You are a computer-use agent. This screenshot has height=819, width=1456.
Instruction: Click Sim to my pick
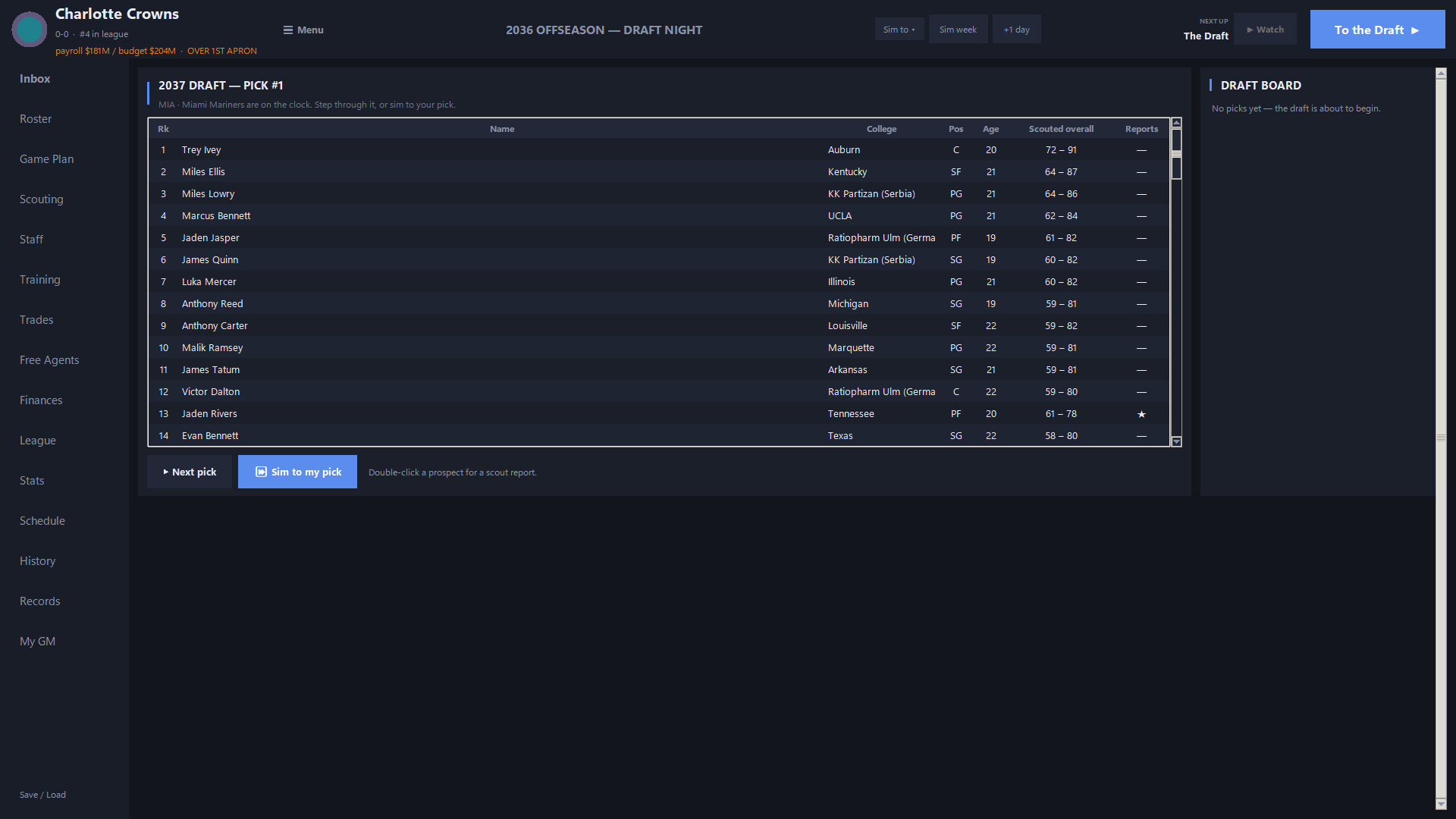pos(297,472)
